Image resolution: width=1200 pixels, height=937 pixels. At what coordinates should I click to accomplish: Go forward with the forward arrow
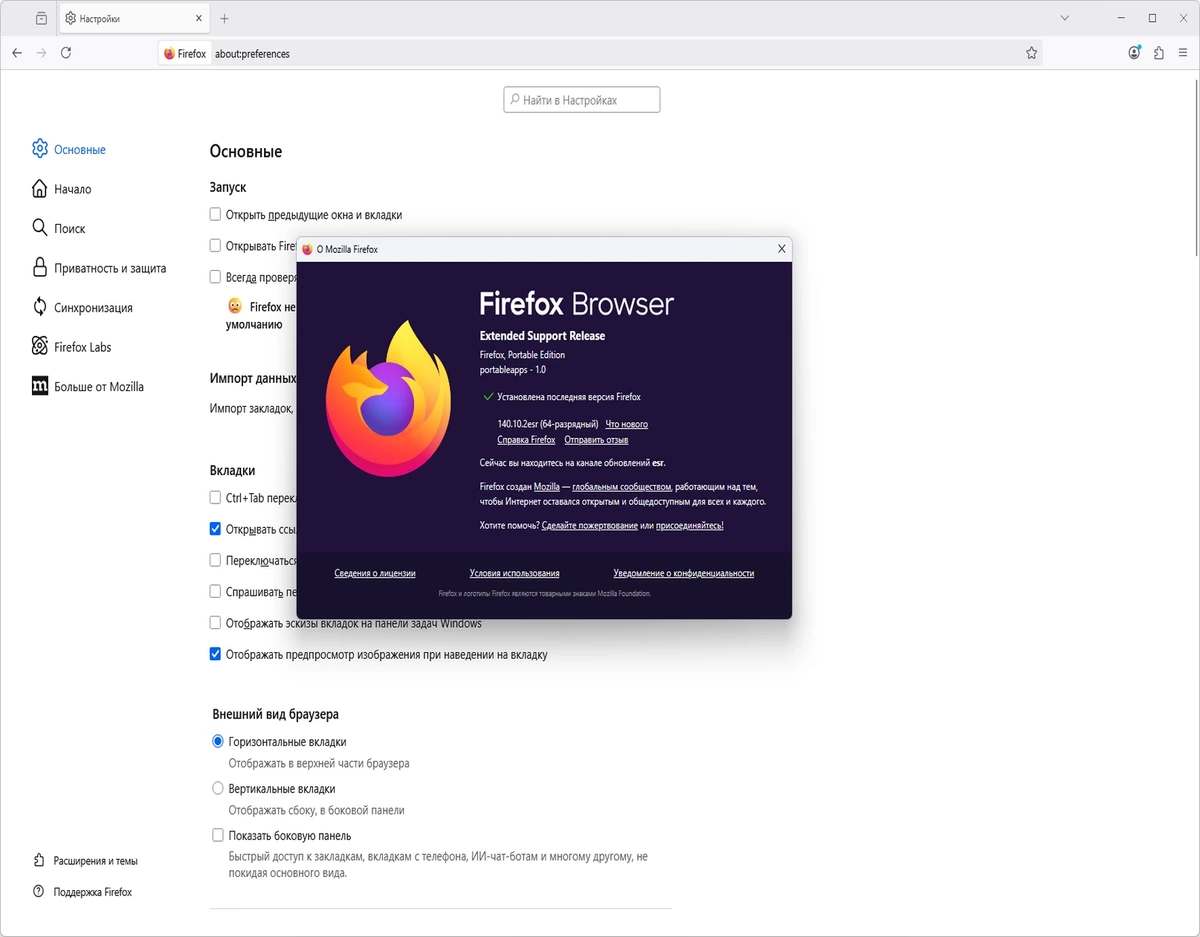tap(42, 53)
